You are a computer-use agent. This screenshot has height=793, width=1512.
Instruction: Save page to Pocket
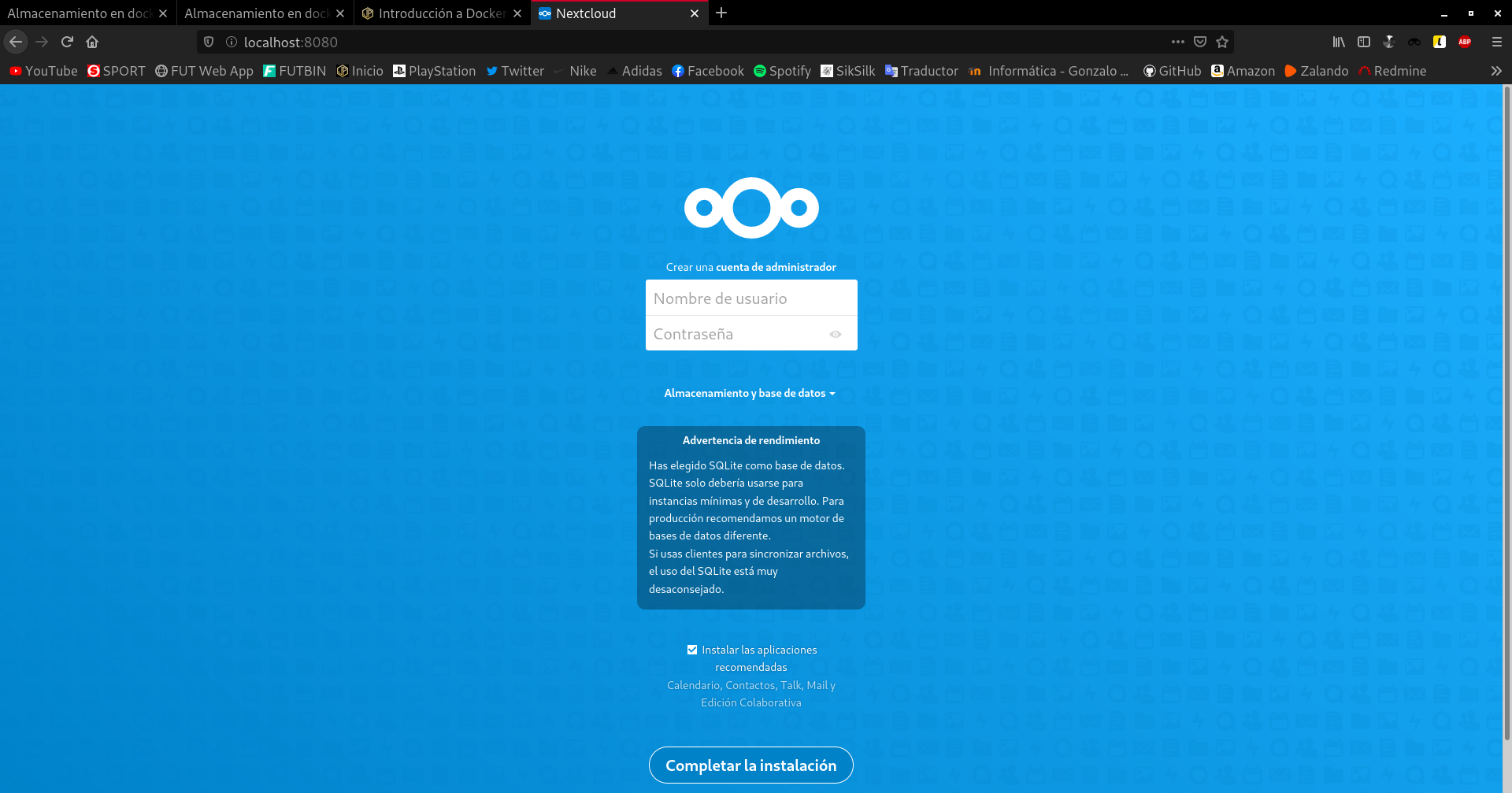[x=1200, y=42]
